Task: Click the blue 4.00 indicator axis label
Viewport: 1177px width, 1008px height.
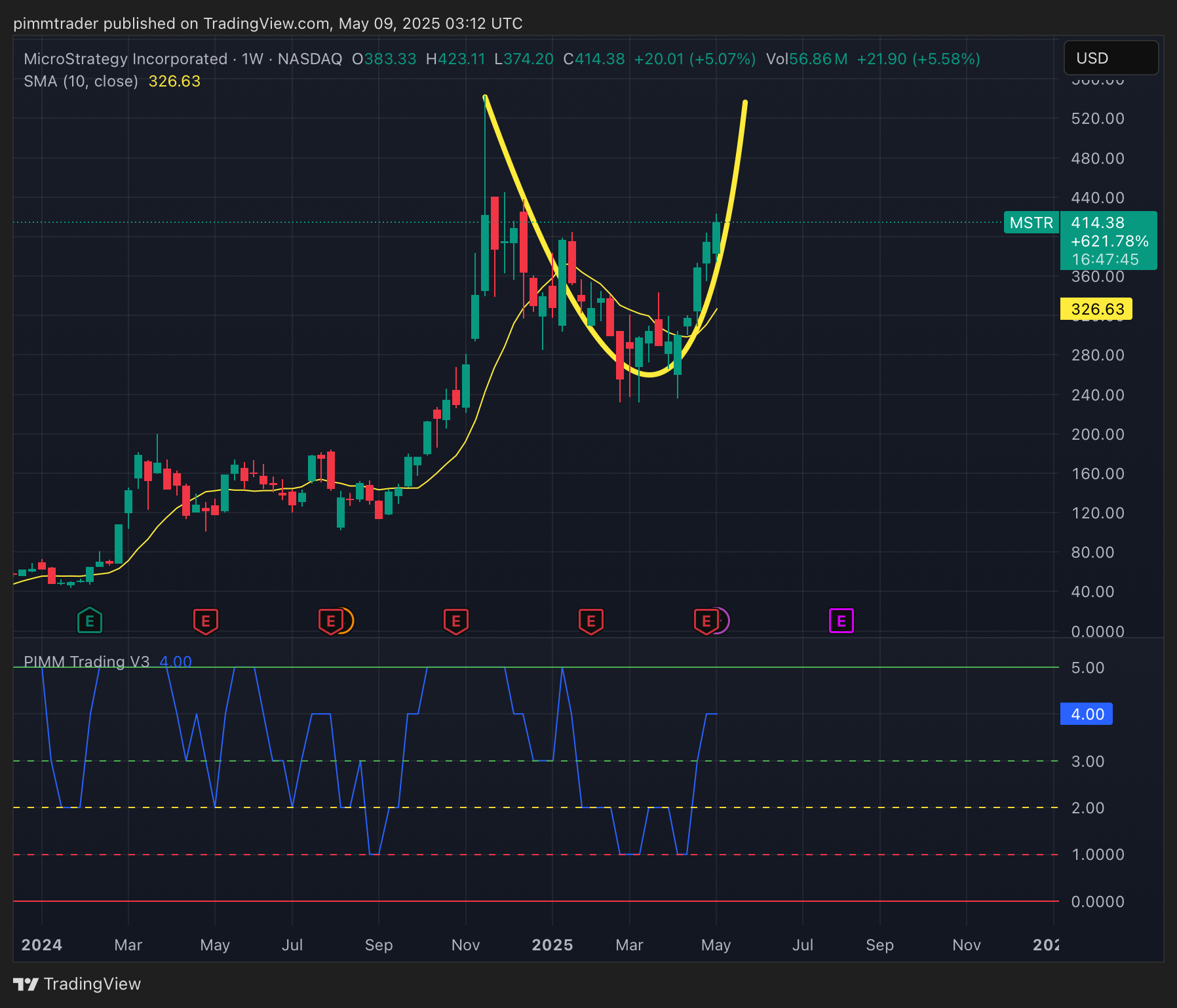Action: (1087, 714)
